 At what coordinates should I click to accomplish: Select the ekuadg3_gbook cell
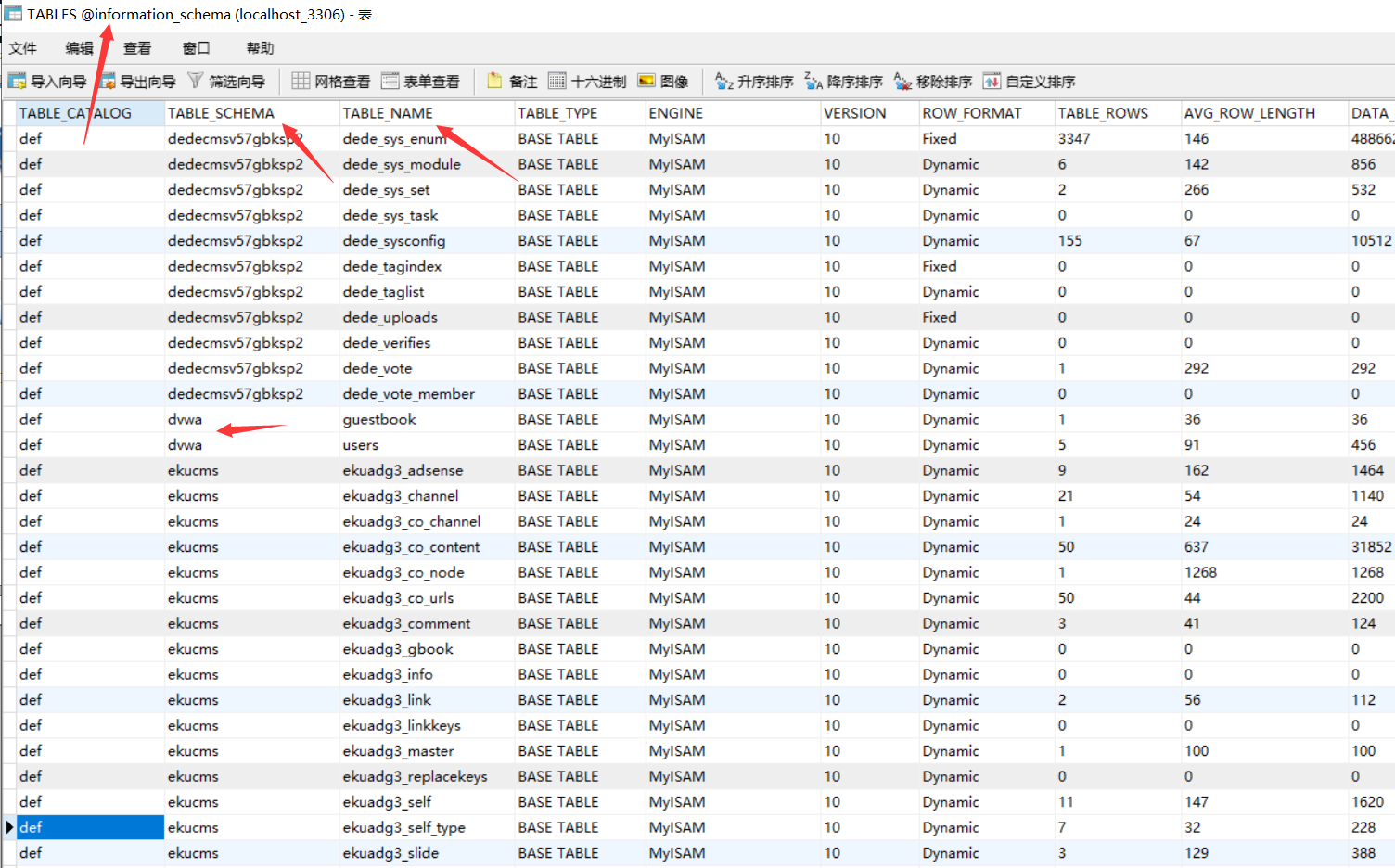coord(428,649)
